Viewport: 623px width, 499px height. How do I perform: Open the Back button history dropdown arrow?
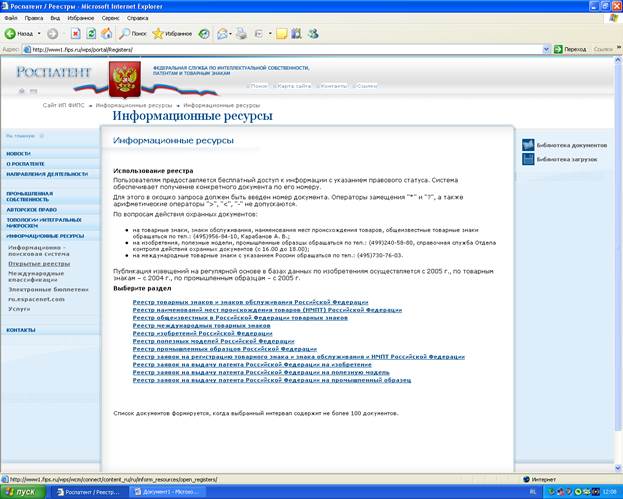coord(39,34)
